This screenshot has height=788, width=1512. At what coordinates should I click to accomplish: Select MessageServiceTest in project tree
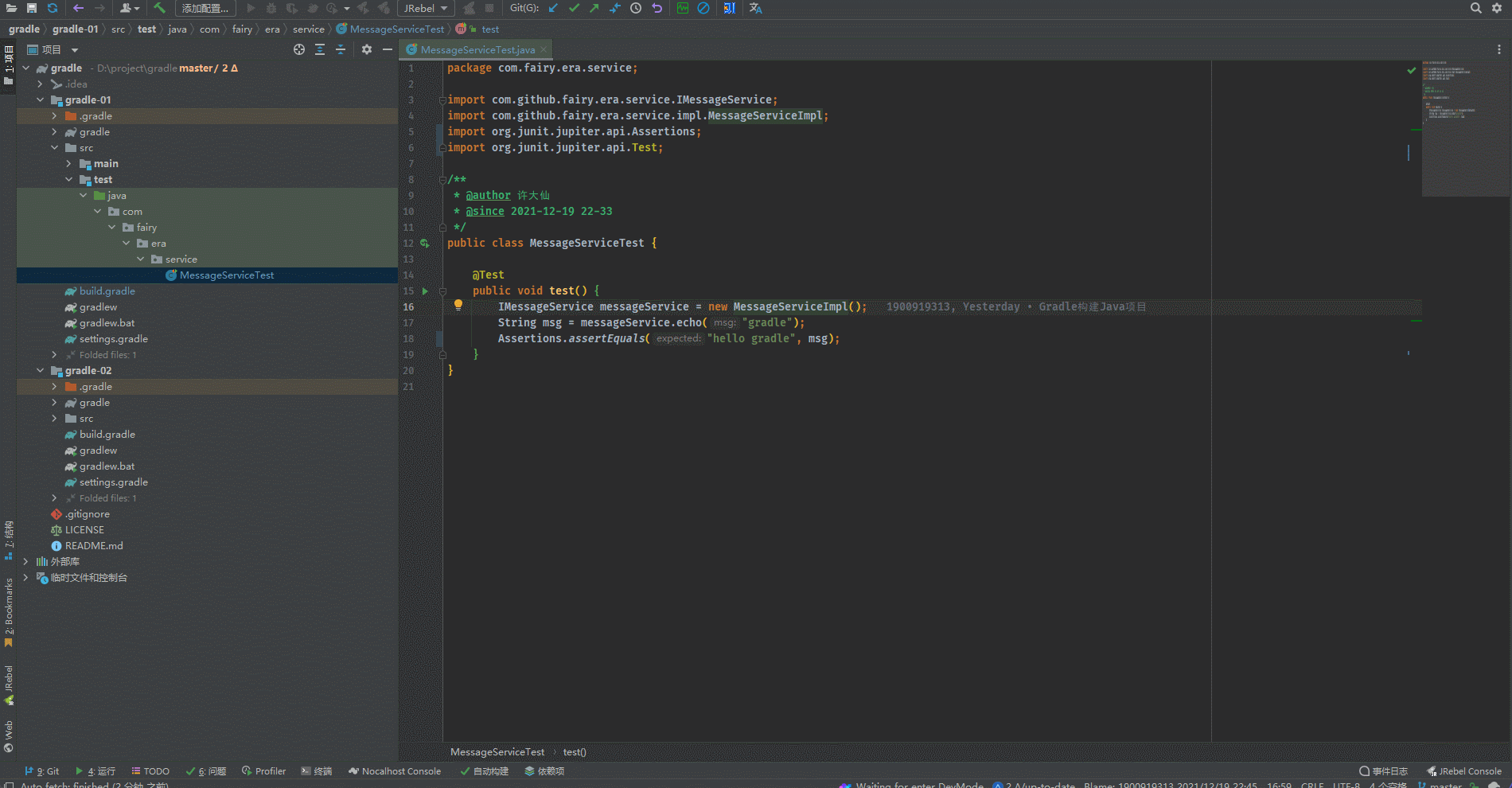[226, 275]
